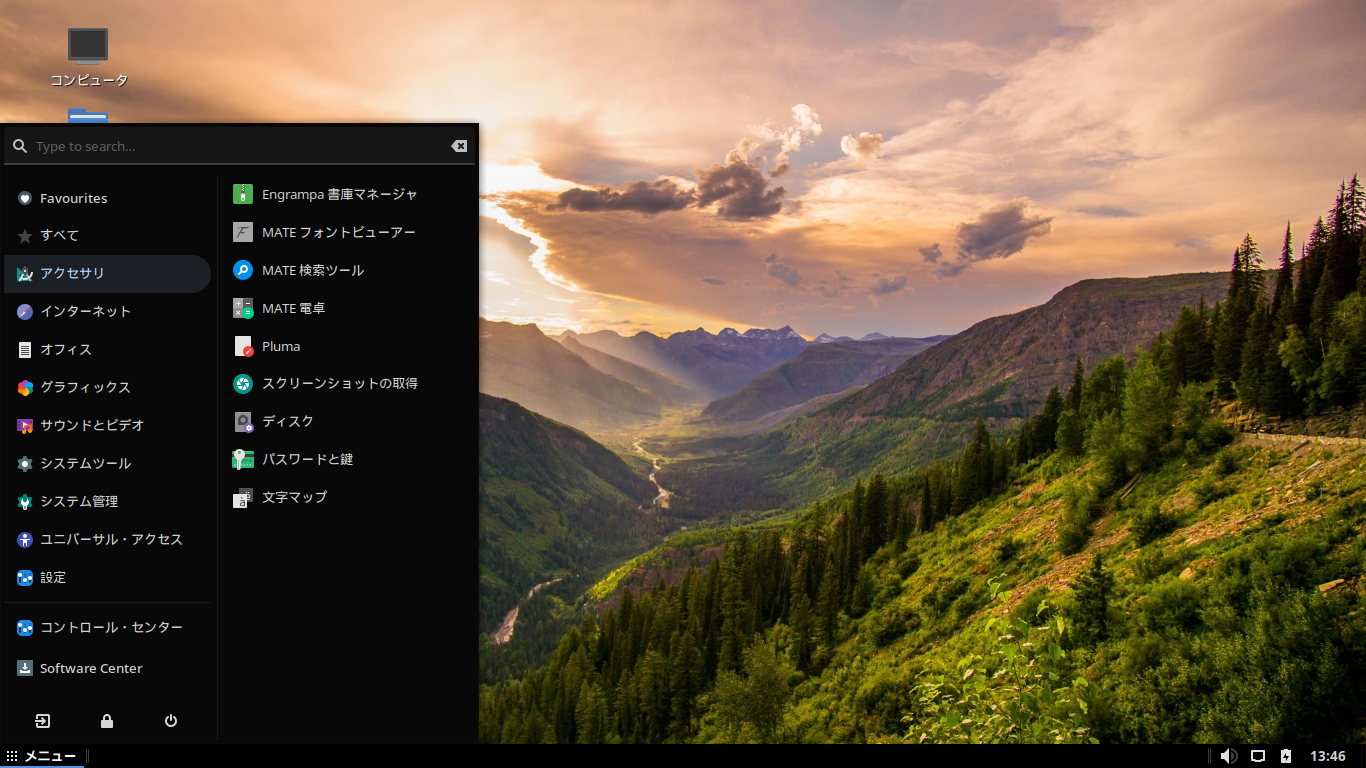Open Pluma text editor icon
Viewport: 1366px width, 768px height.
click(x=243, y=346)
